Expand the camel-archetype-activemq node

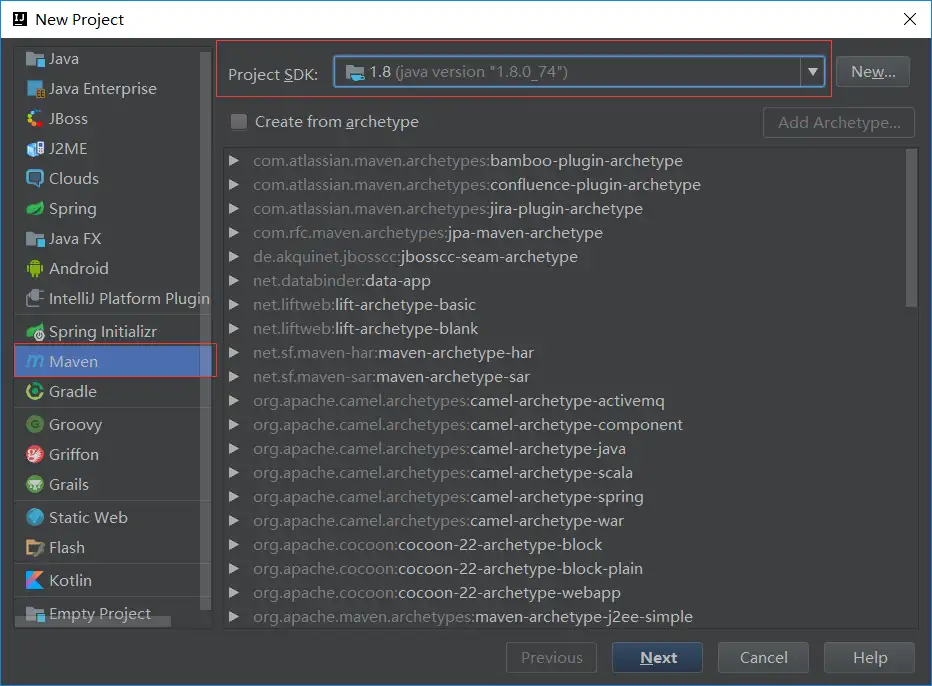click(234, 401)
